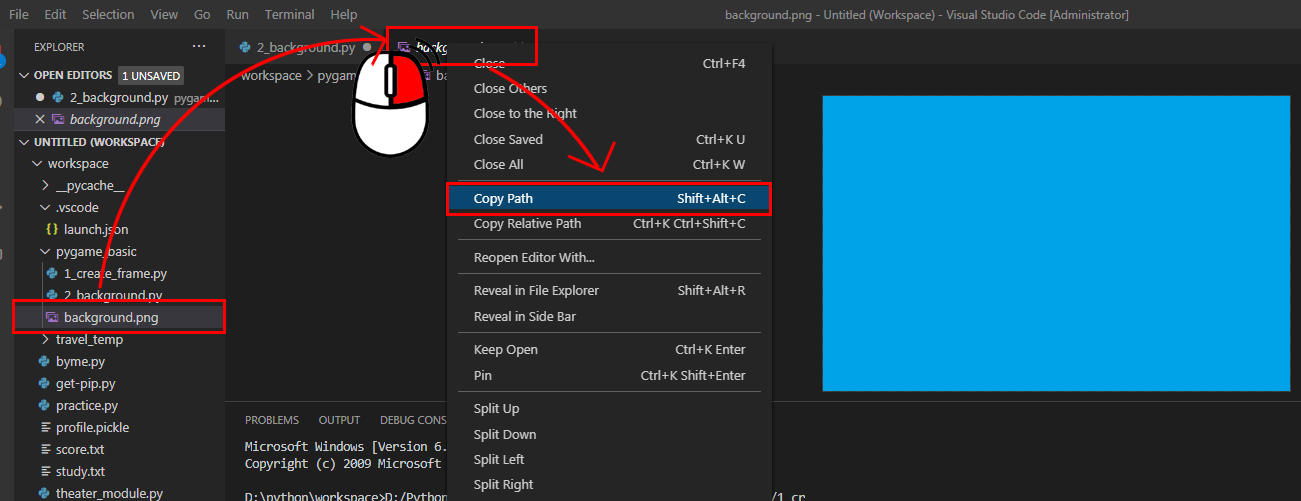Choose Split Left from context menu
1301x501 pixels.
pos(609,459)
